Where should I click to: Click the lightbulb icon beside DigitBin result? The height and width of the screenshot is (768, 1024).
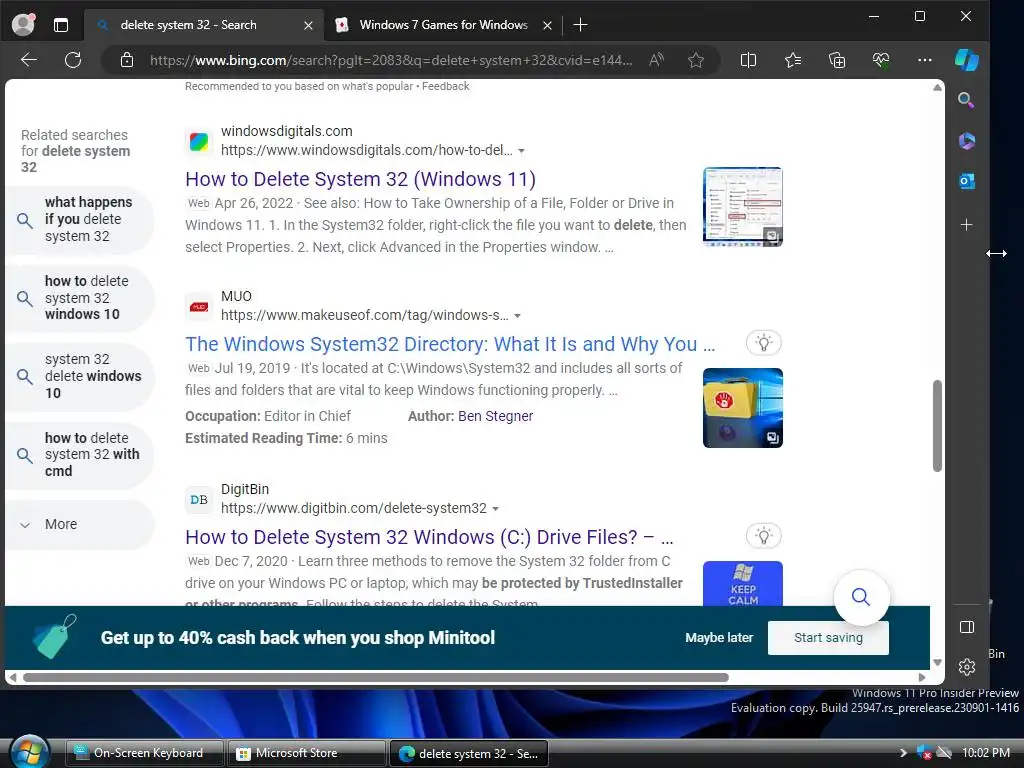point(763,536)
